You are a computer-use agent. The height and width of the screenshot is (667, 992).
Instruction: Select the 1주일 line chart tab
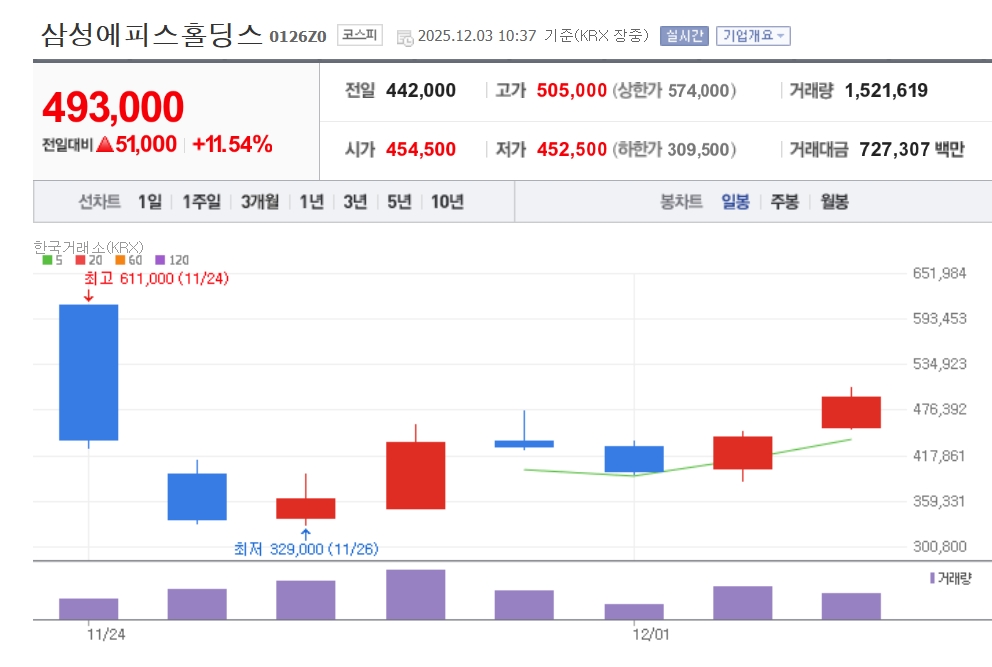click(202, 202)
